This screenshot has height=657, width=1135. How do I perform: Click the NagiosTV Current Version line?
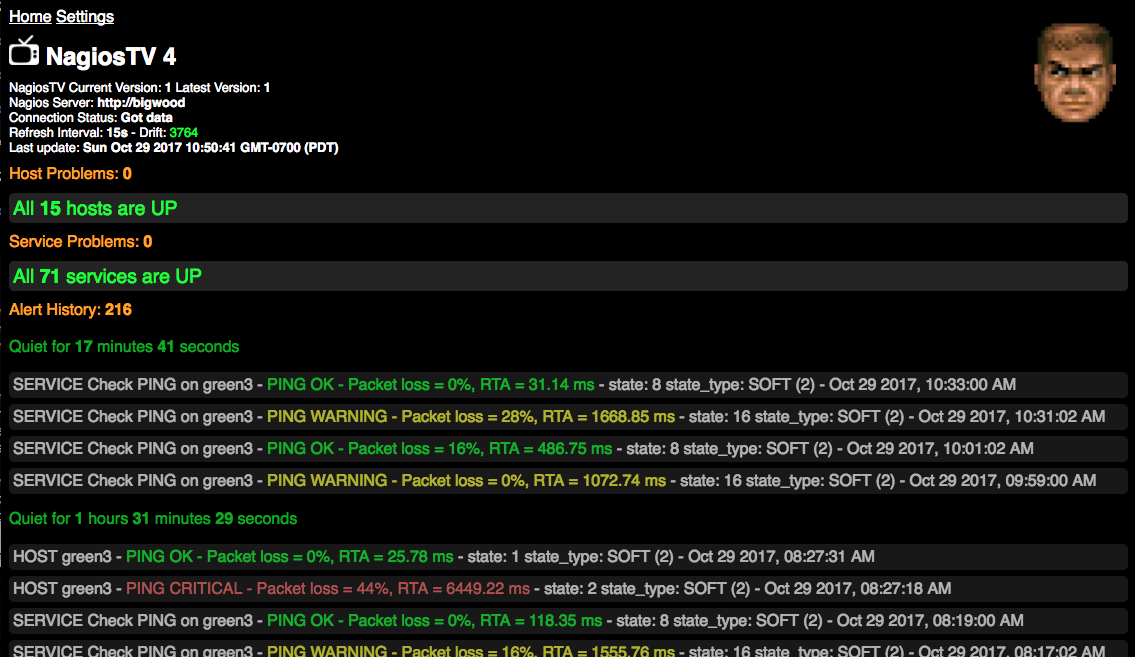click(x=139, y=88)
